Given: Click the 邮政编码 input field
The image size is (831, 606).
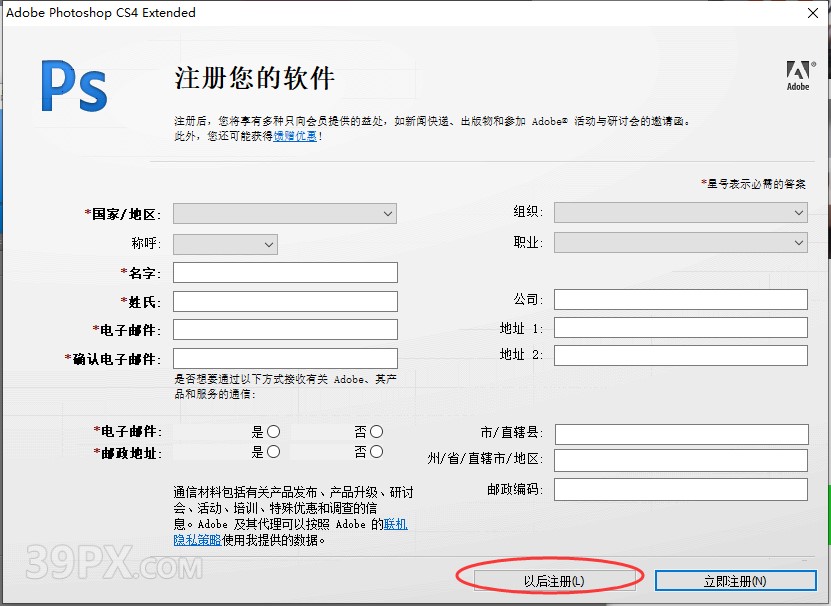Looking at the screenshot, I should point(683,487).
